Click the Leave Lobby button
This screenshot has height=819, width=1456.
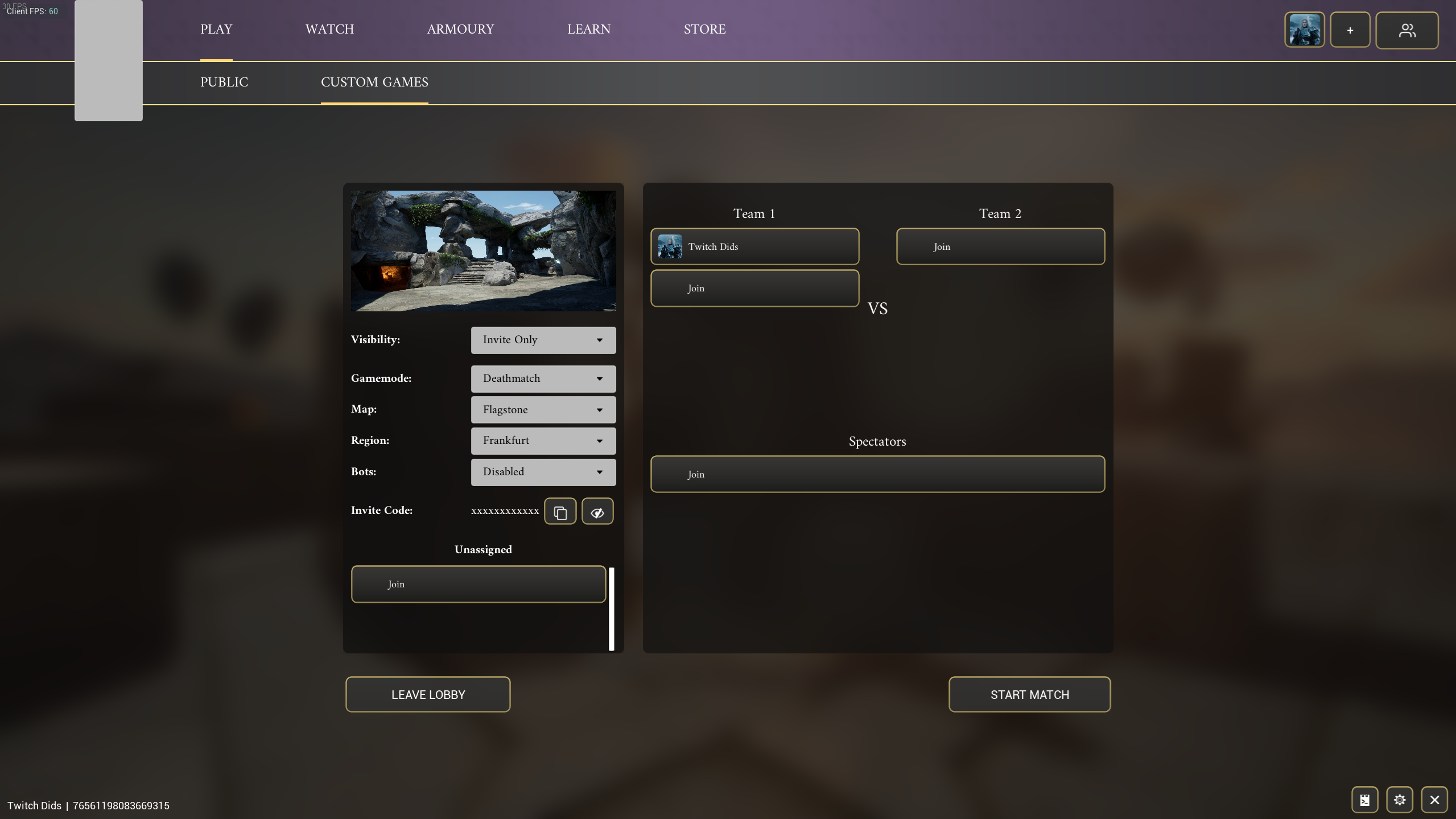pyautogui.click(x=428, y=694)
